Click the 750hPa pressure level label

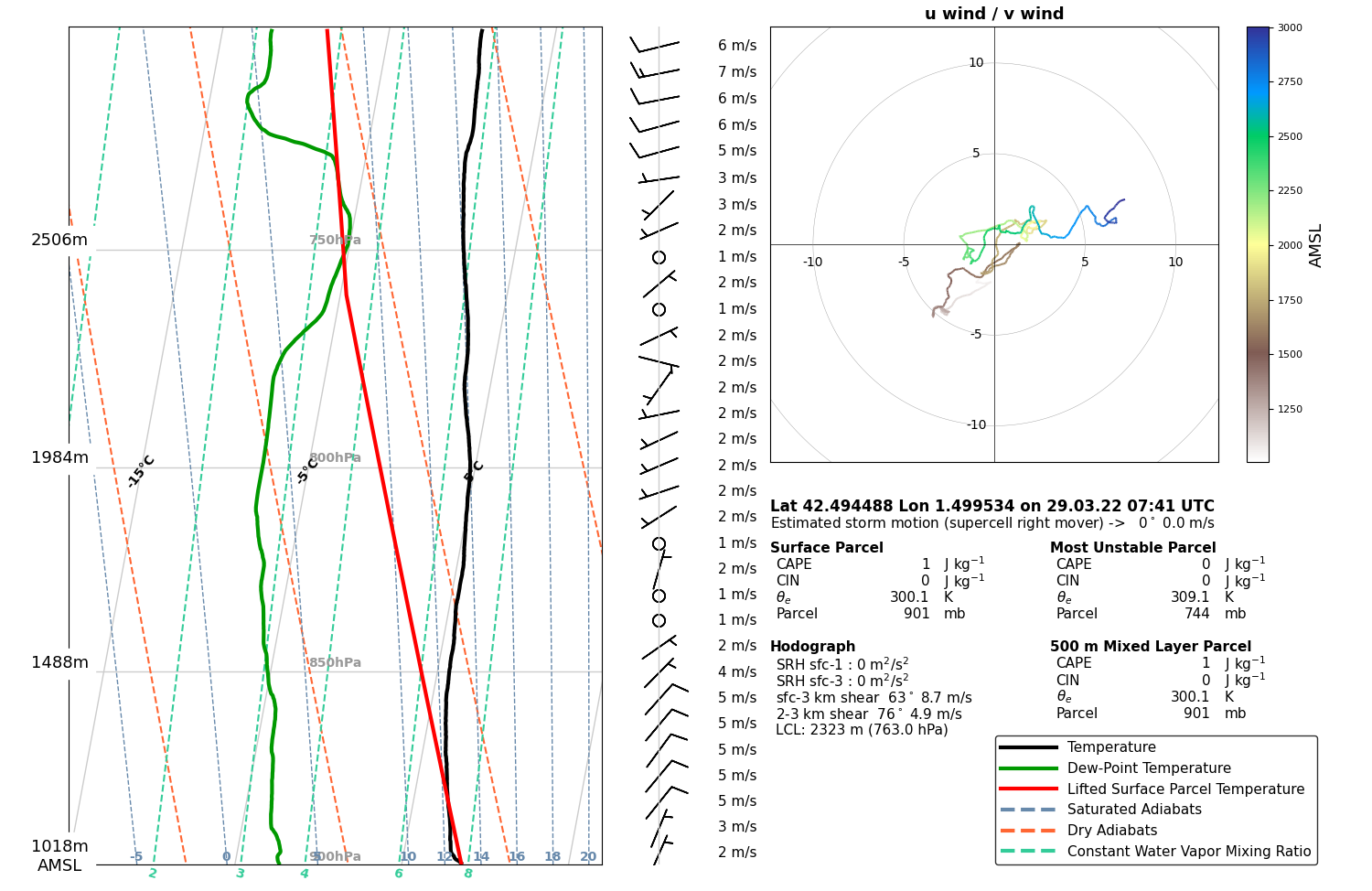click(335, 241)
